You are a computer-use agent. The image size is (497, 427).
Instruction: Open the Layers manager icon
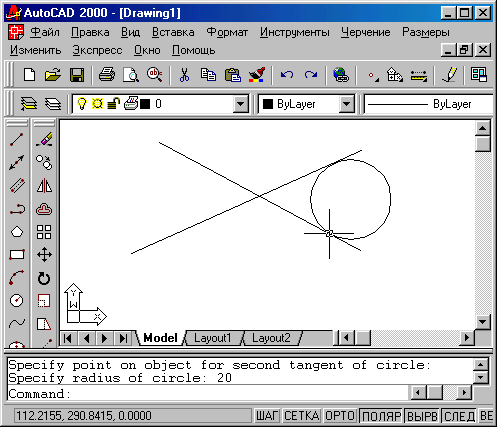[x=53, y=104]
